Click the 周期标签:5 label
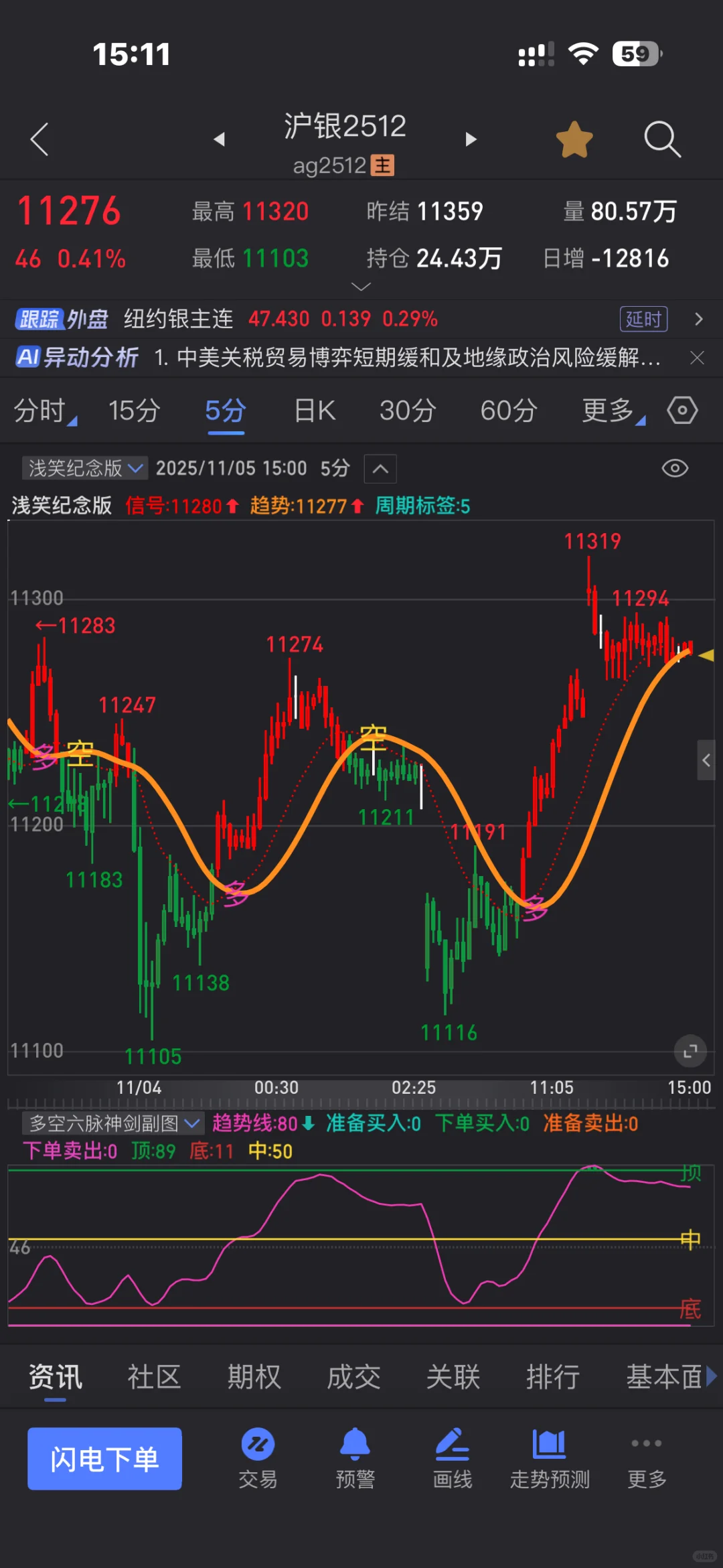The image size is (723, 1568). point(422,506)
